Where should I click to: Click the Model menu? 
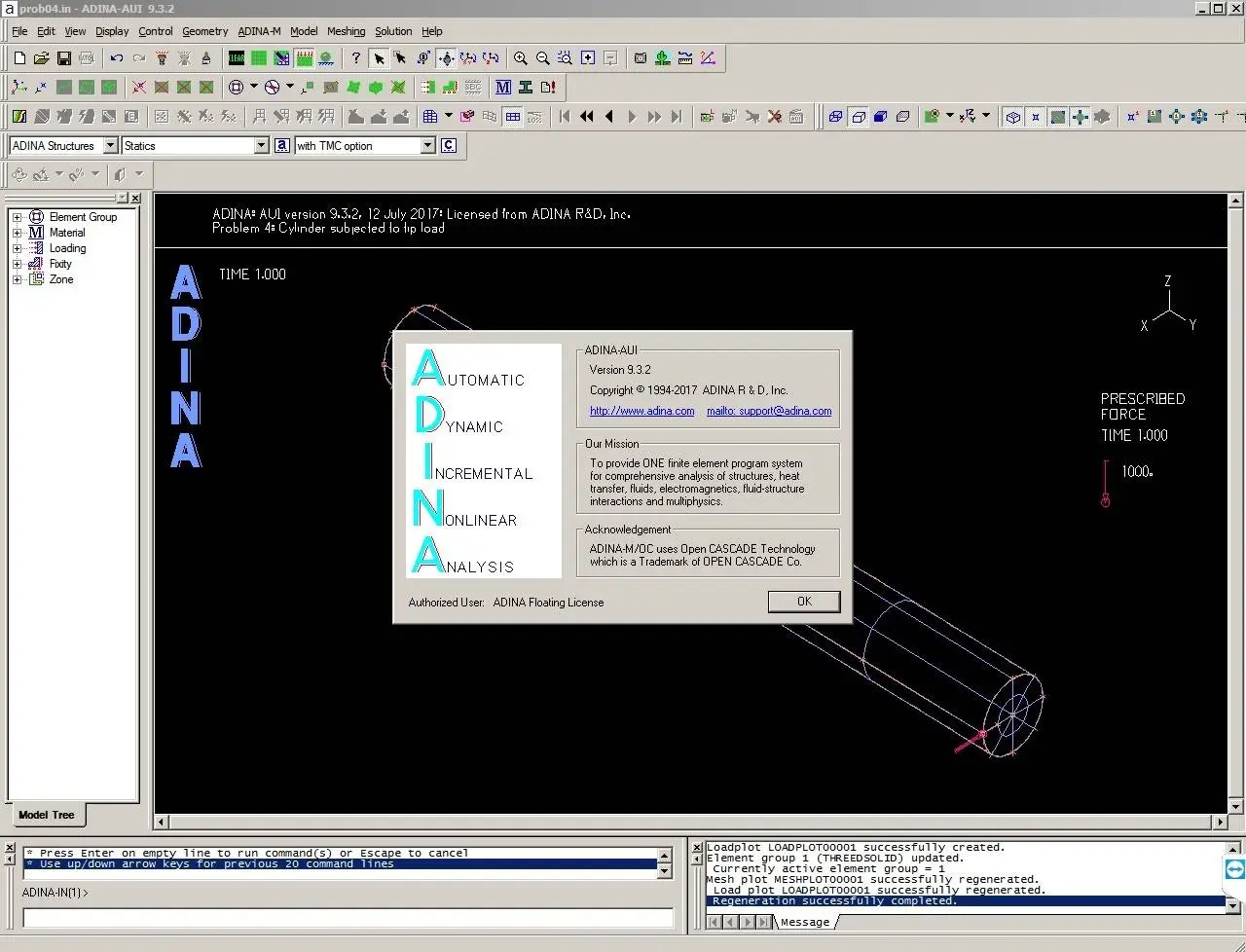(x=304, y=31)
